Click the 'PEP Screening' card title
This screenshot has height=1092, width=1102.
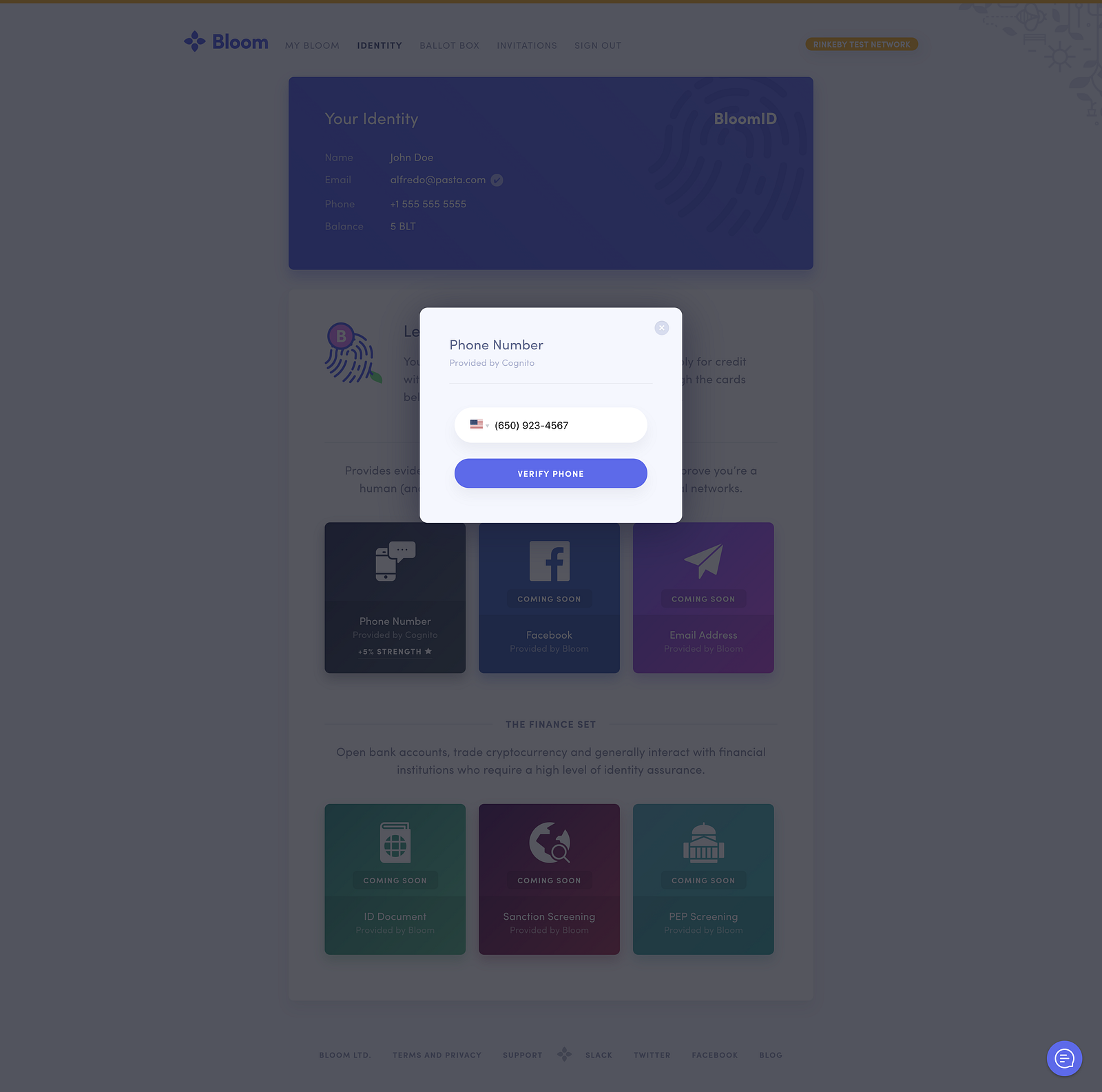pyautogui.click(x=703, y=917)
